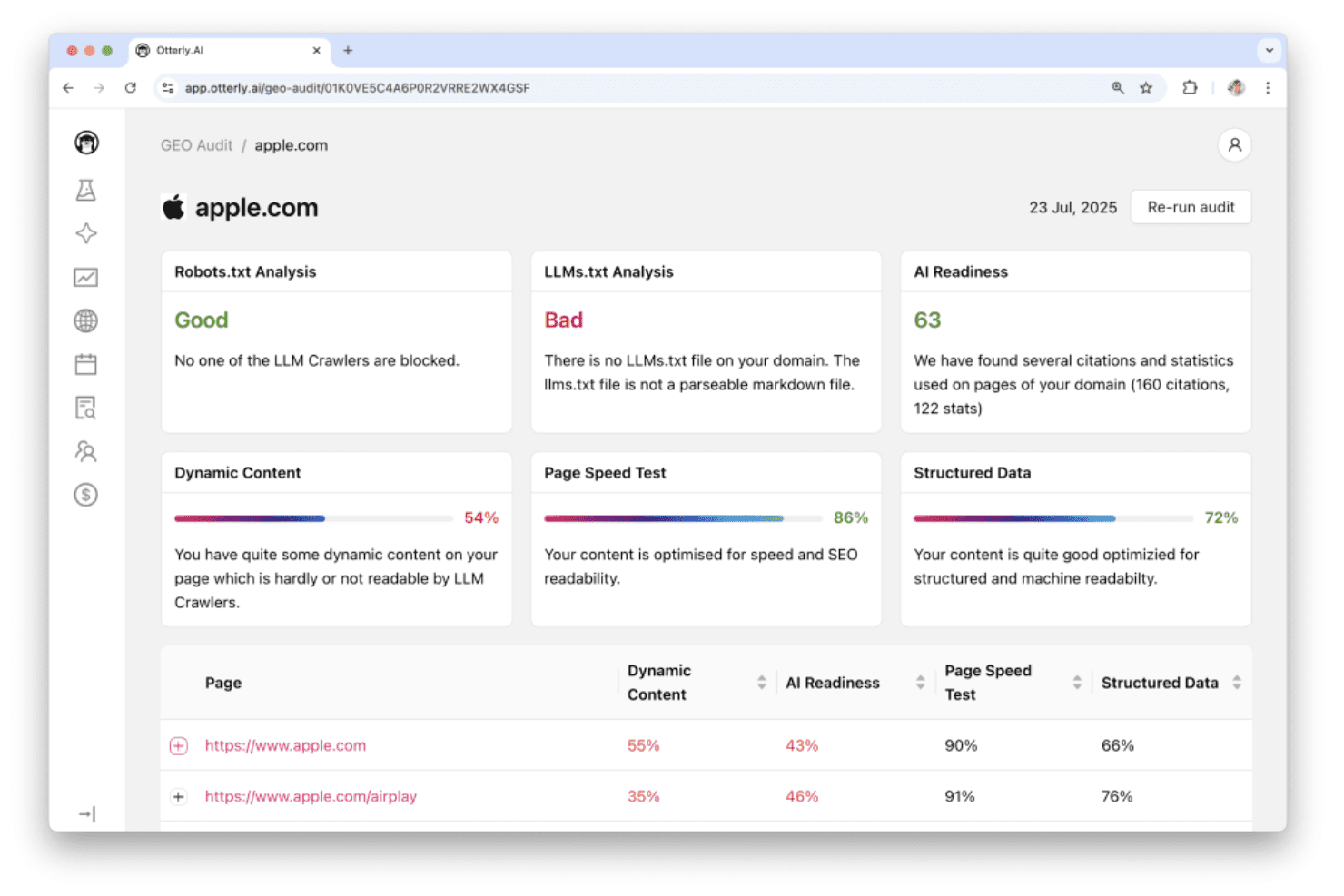The image size is (1344, 896).
Task: Sort by Dynamic Content column
Action: click(x=762, y=683)
